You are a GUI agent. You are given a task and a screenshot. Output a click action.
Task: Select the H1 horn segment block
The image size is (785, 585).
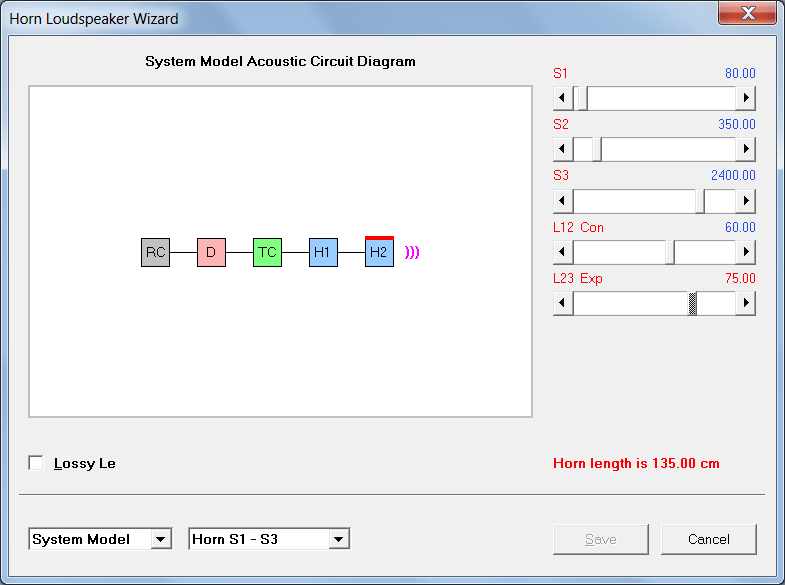[x=323, y=252]
